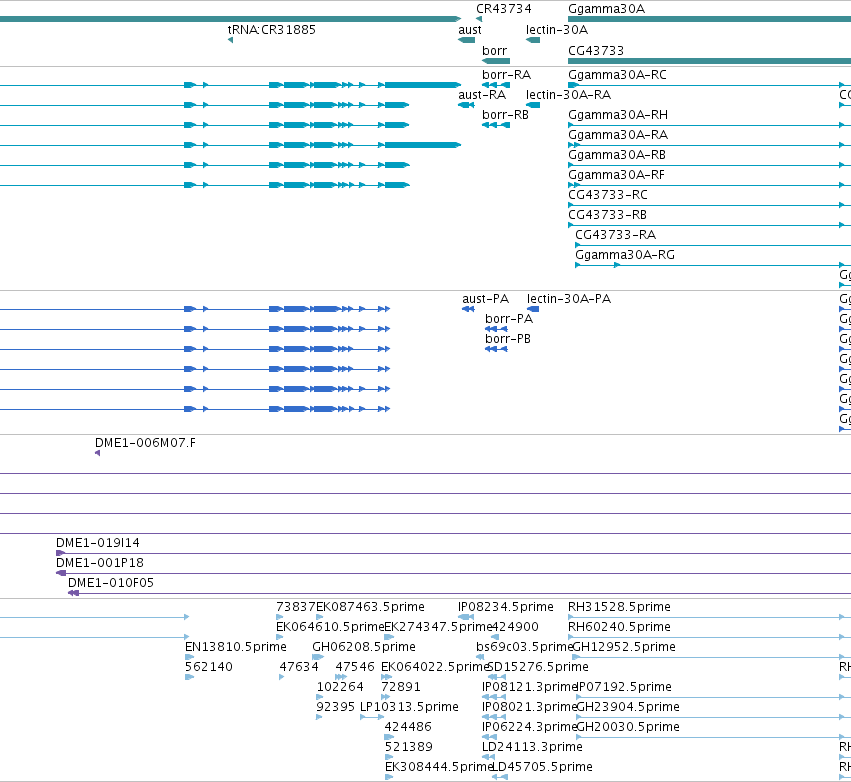
Task: Select the lectin-30A-RA transcript label
Action: (x=568, y=94)
